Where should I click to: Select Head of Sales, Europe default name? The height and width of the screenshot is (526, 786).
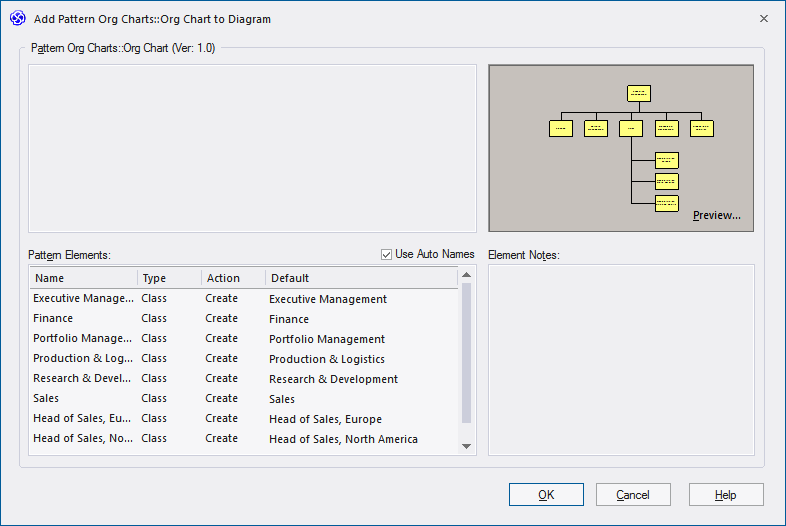coord(325,419)
